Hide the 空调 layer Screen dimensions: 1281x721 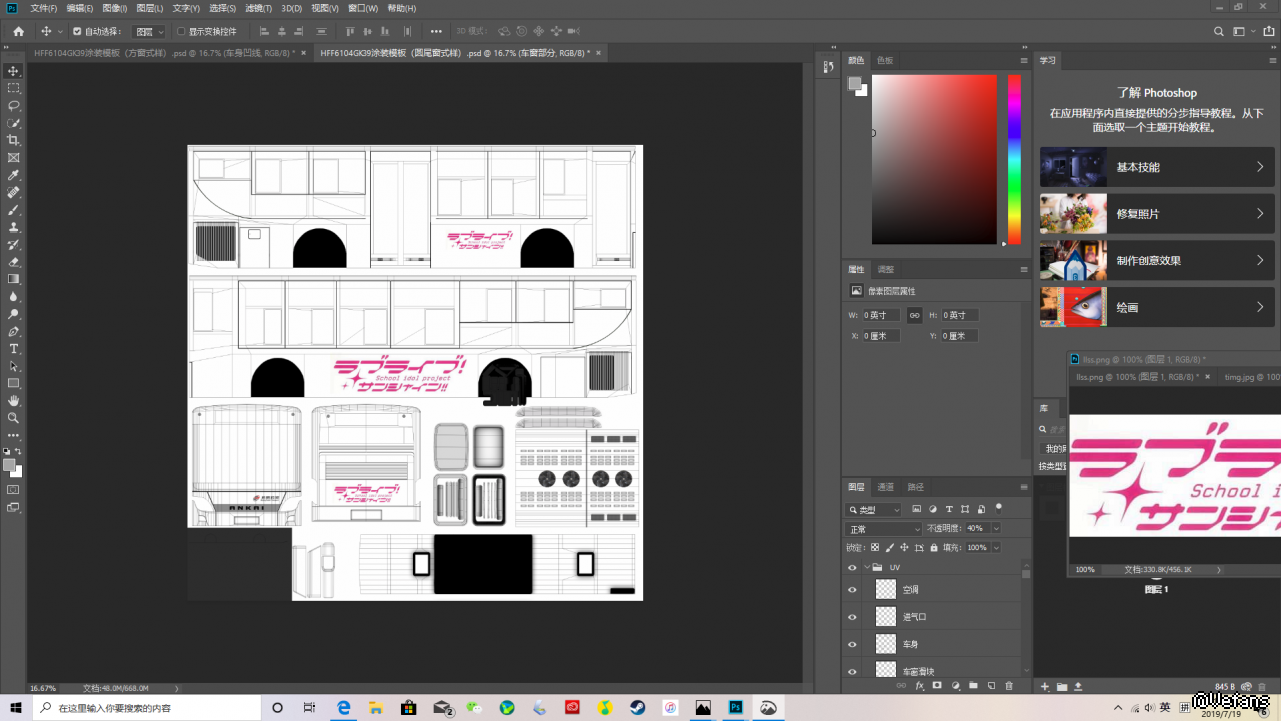tap(852, 590)
